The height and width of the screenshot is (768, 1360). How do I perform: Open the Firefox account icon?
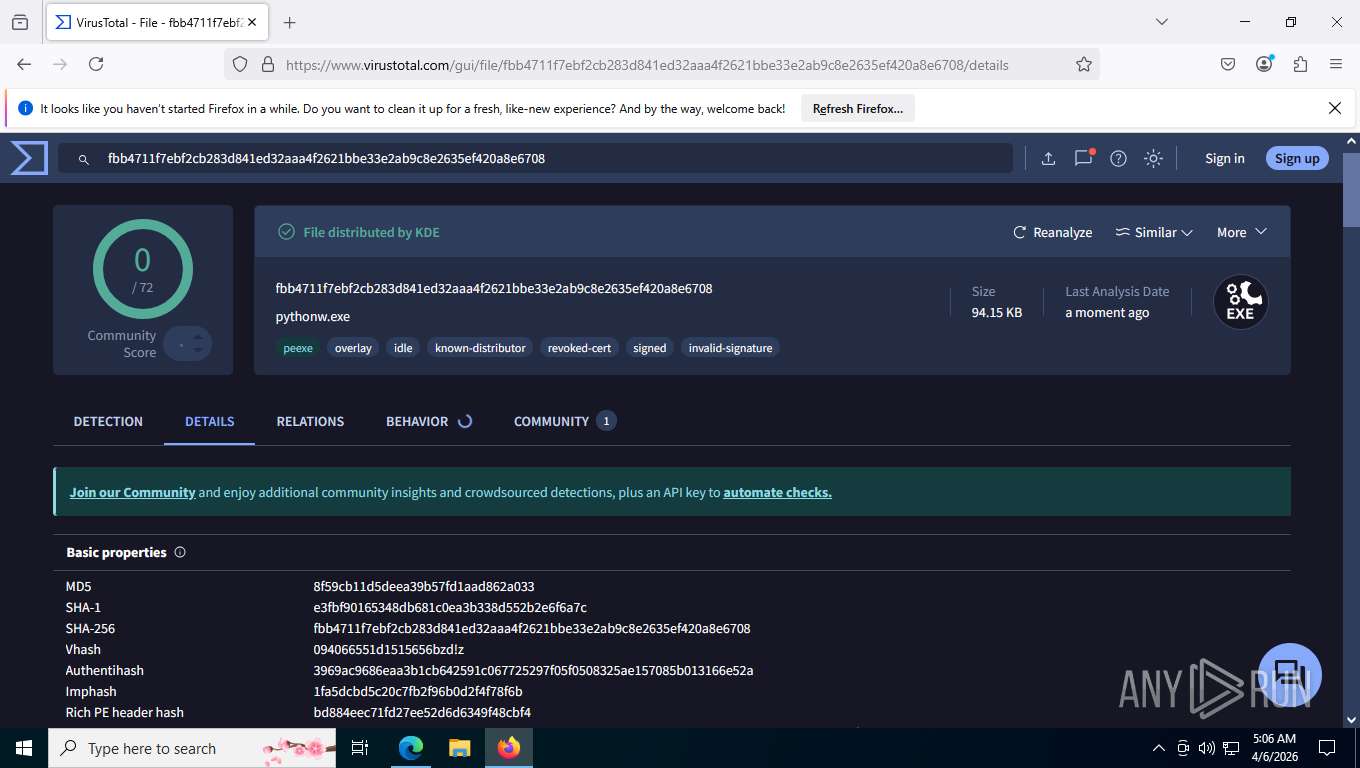point(1265,63)
